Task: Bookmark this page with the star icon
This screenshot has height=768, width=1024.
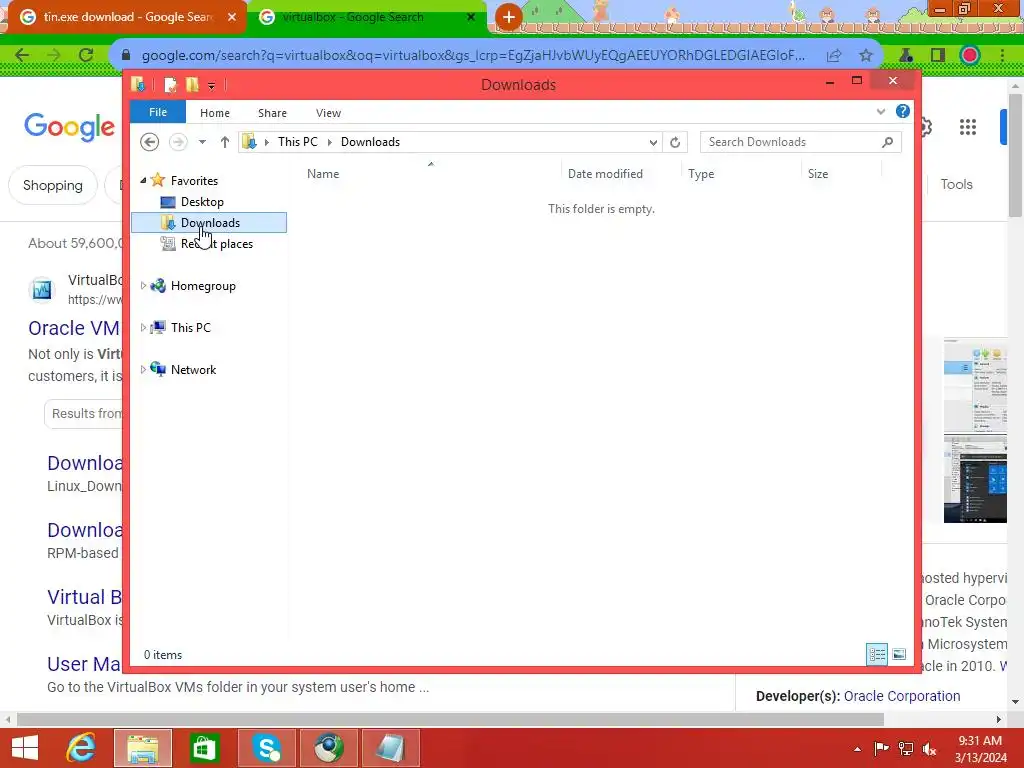Action: tap(866, 56)
